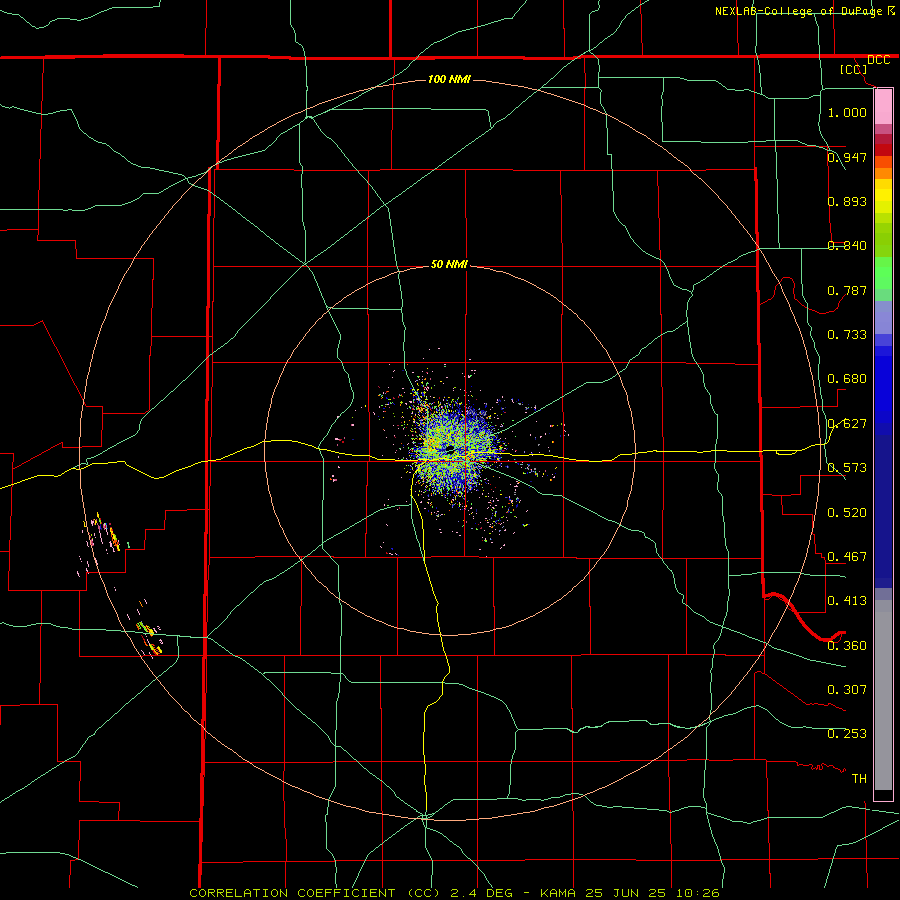Click the 0.733 legend value
The image size is (900, 900).
pos(847,335)
